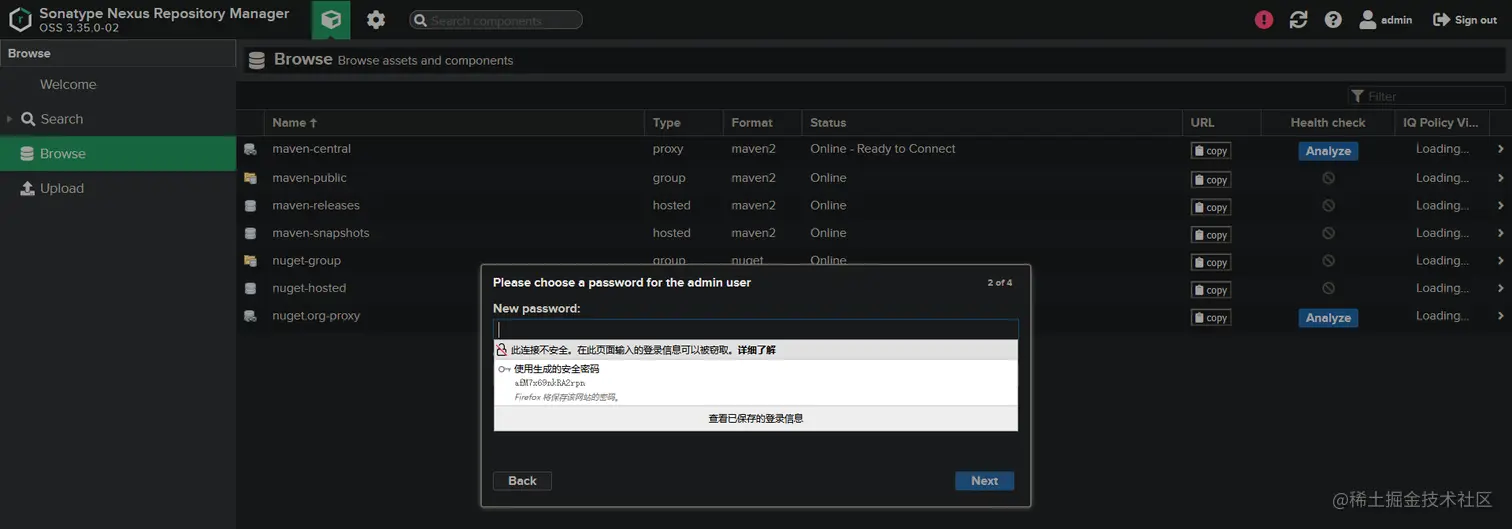The height and width of the screenshot is (529, 1512).
Task: Focus the Search components box
Action: click(x=496, y=20)
